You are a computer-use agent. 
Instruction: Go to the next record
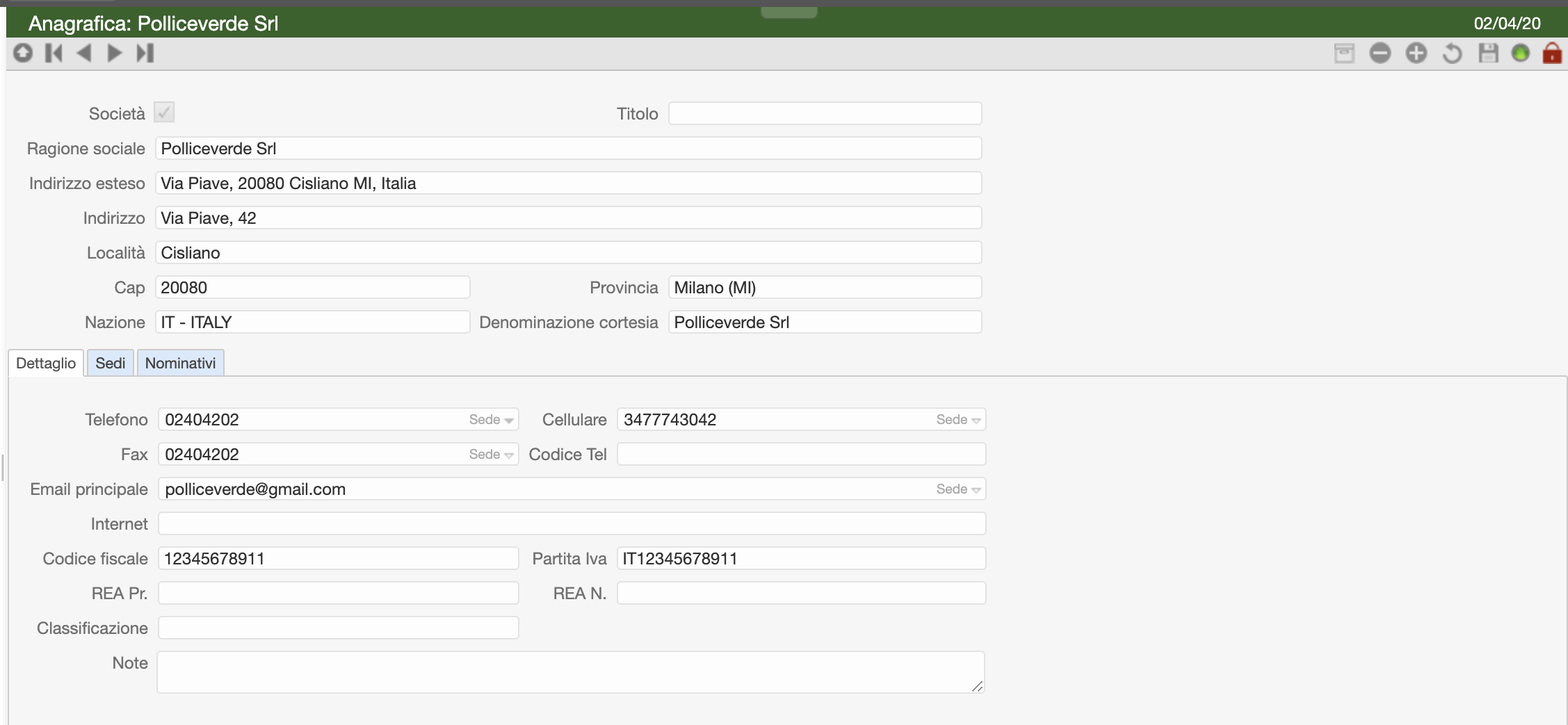(115, 53)
